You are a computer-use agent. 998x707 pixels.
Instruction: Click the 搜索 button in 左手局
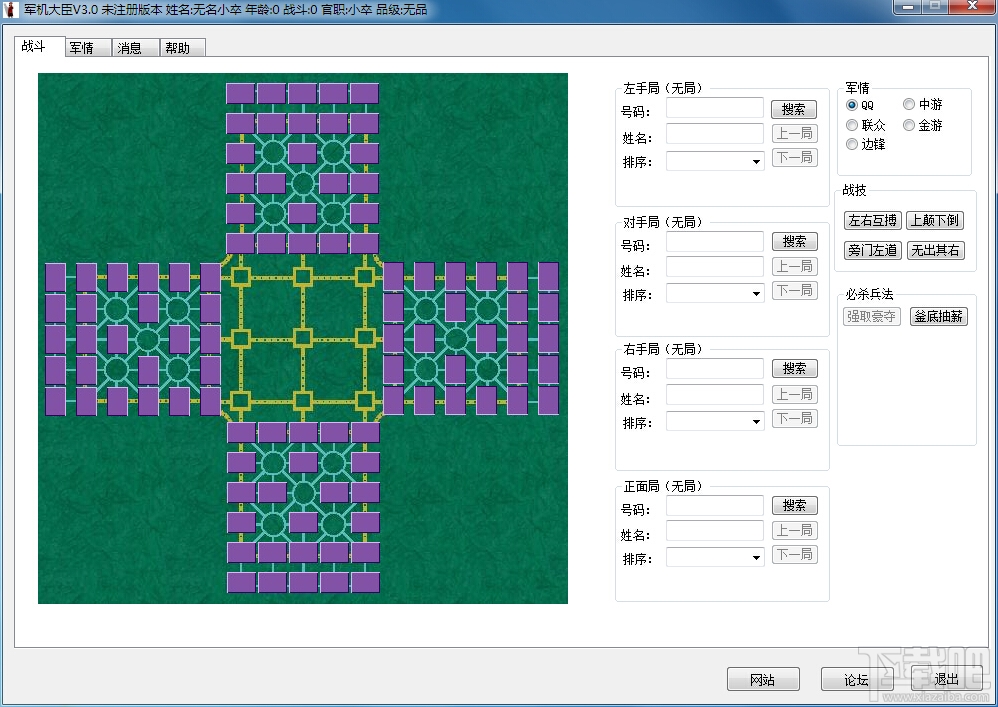794,109
